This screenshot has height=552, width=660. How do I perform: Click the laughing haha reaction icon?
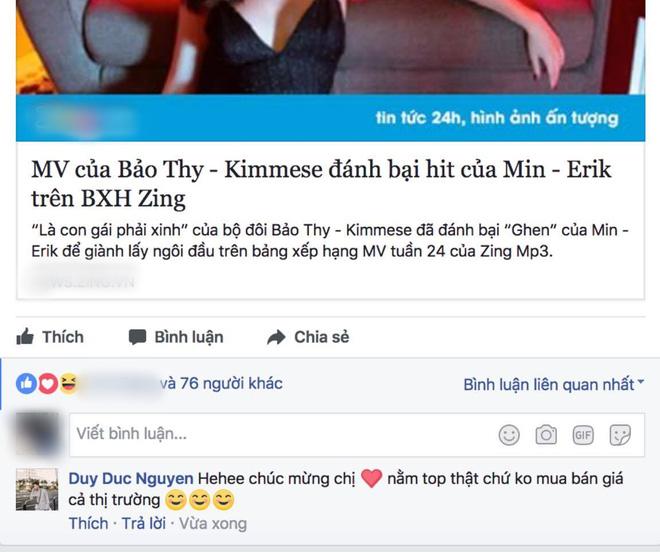pos(69,384)
